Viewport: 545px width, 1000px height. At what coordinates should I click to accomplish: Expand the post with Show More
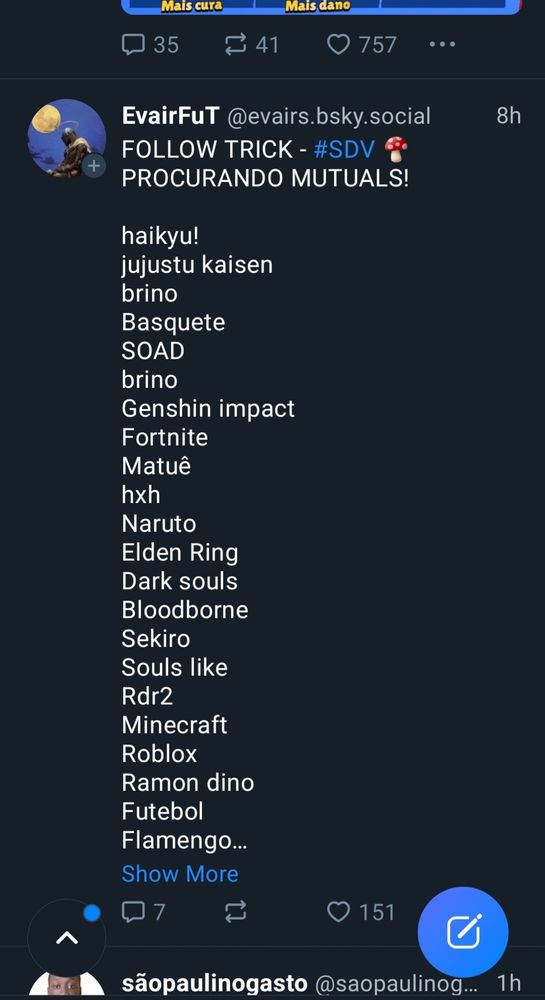point(180,874)
